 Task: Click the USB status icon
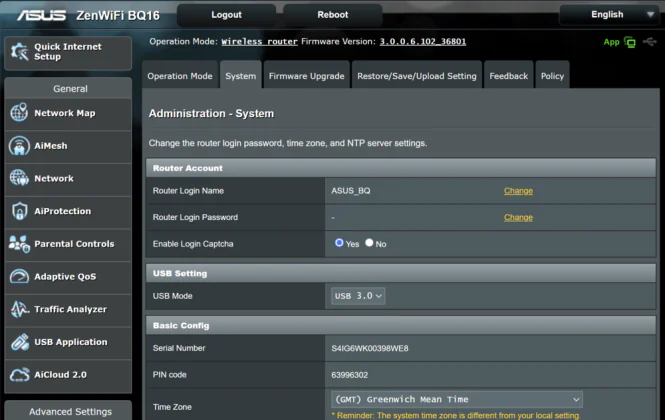pos(649,42)
